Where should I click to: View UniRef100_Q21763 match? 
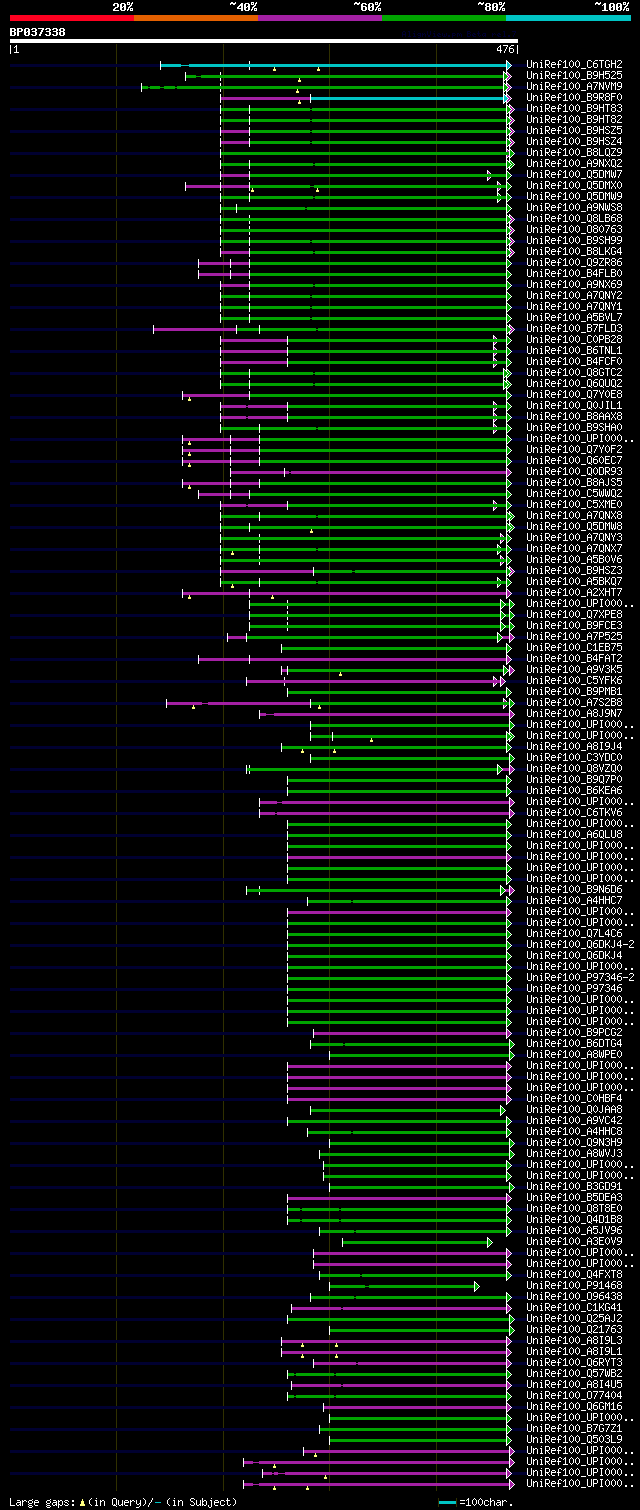click(x=574, y=1329)
